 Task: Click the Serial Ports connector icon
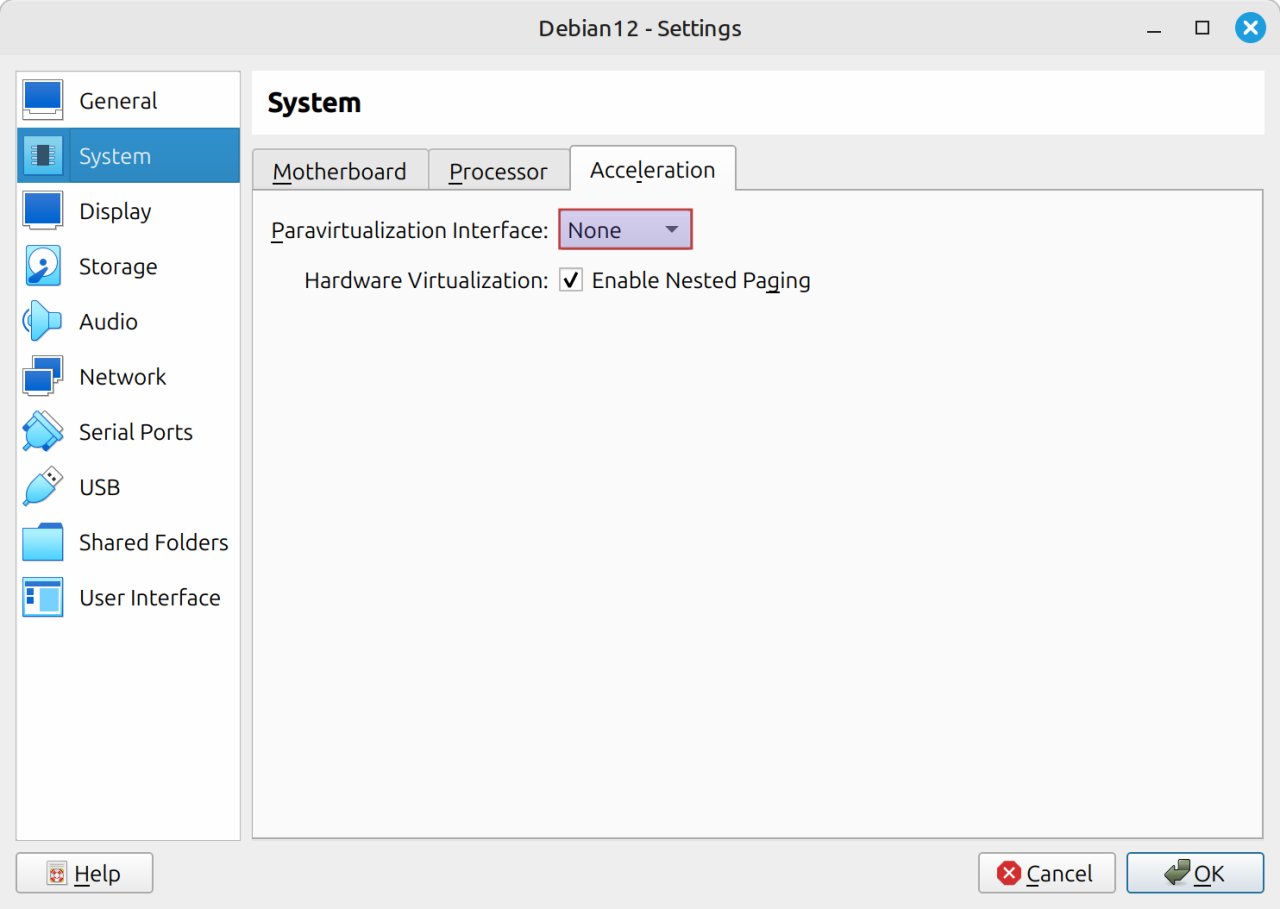[x=43, y=432]
